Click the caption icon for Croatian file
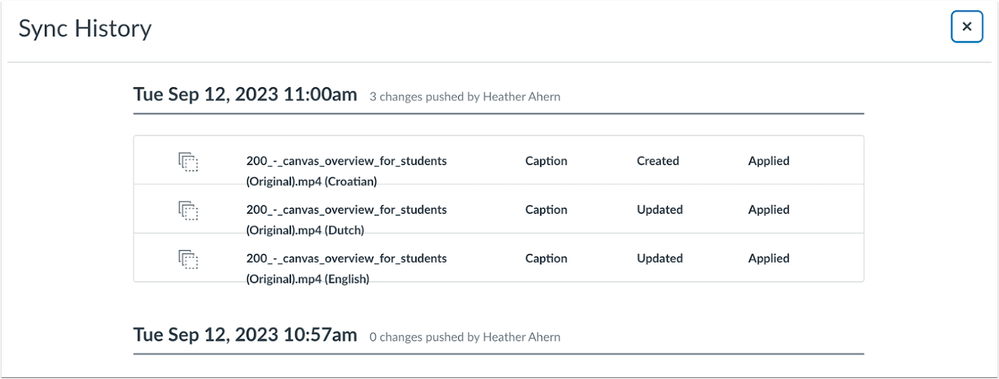This screenshot has width=999, height=379. click(x=189, y=162)
